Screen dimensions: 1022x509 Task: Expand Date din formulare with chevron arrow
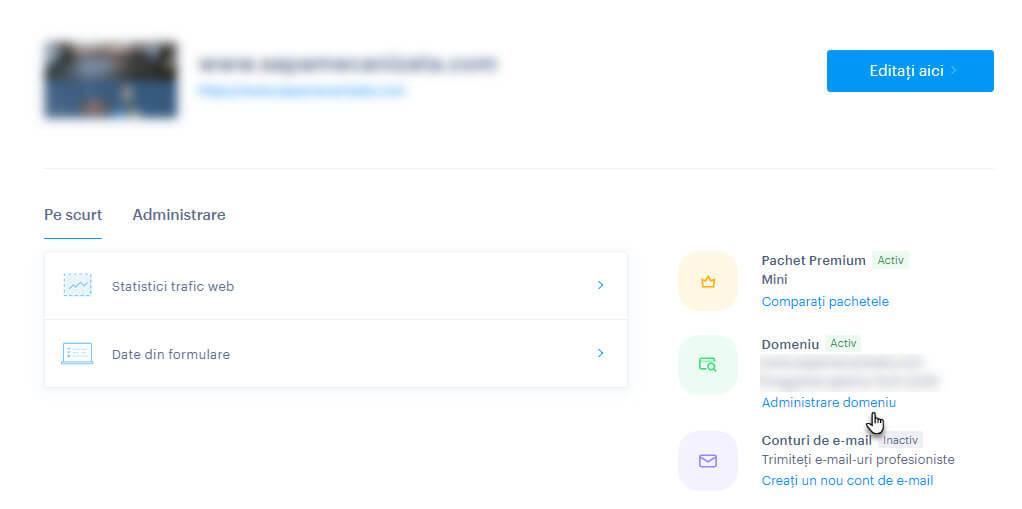(x=600, y=353)
